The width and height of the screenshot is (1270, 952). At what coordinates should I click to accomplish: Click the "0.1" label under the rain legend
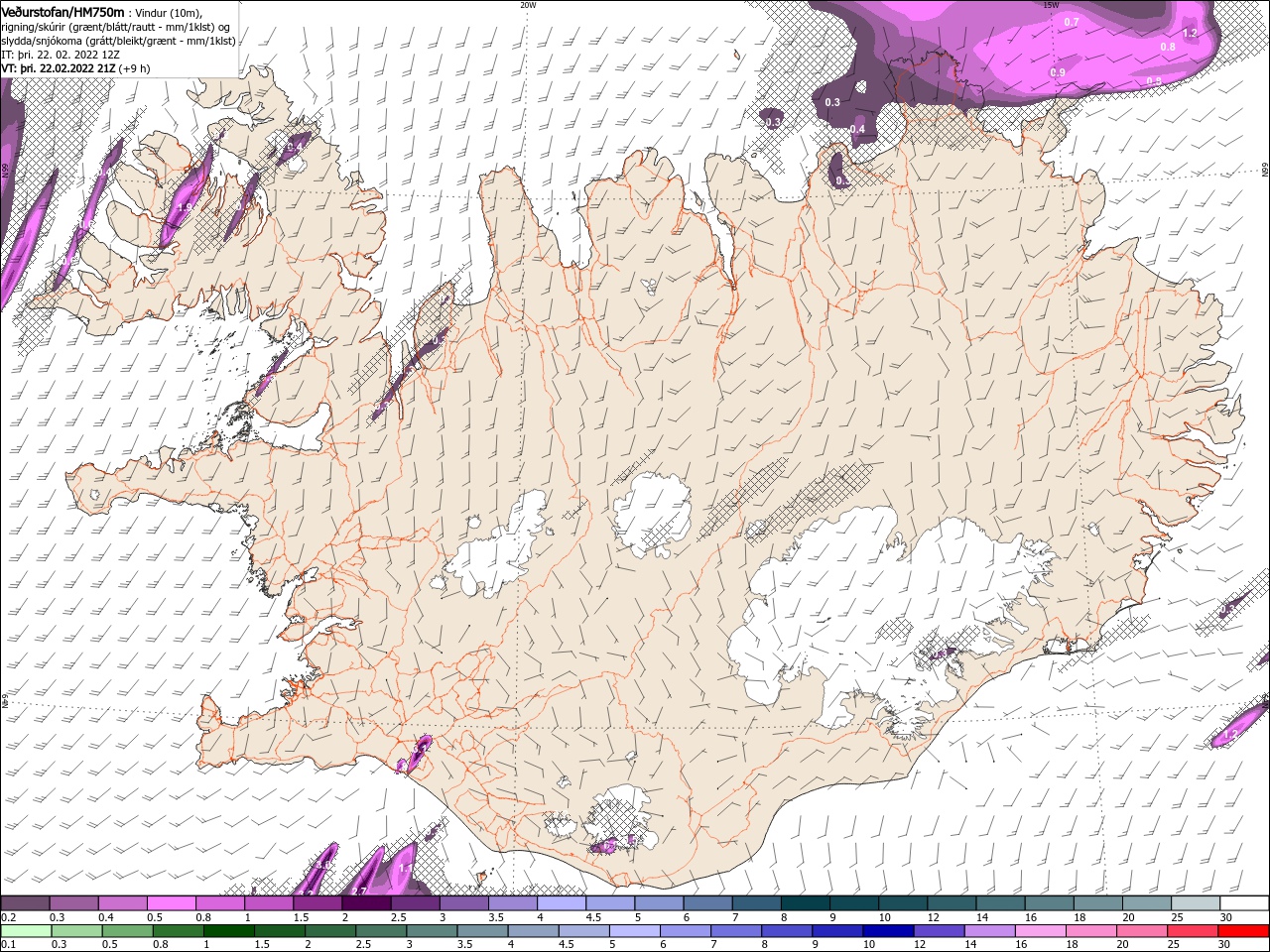(8, 945)
